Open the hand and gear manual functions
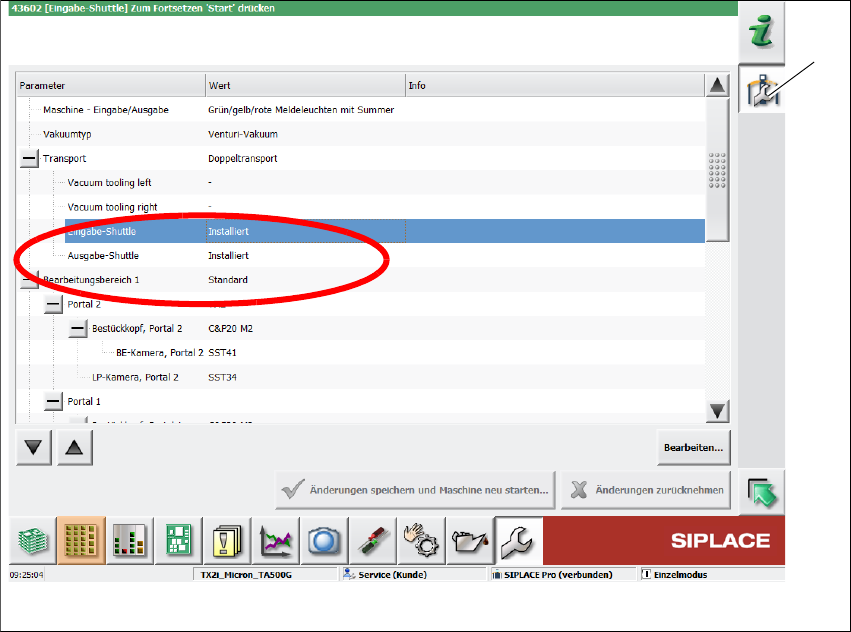 (422, 541)
